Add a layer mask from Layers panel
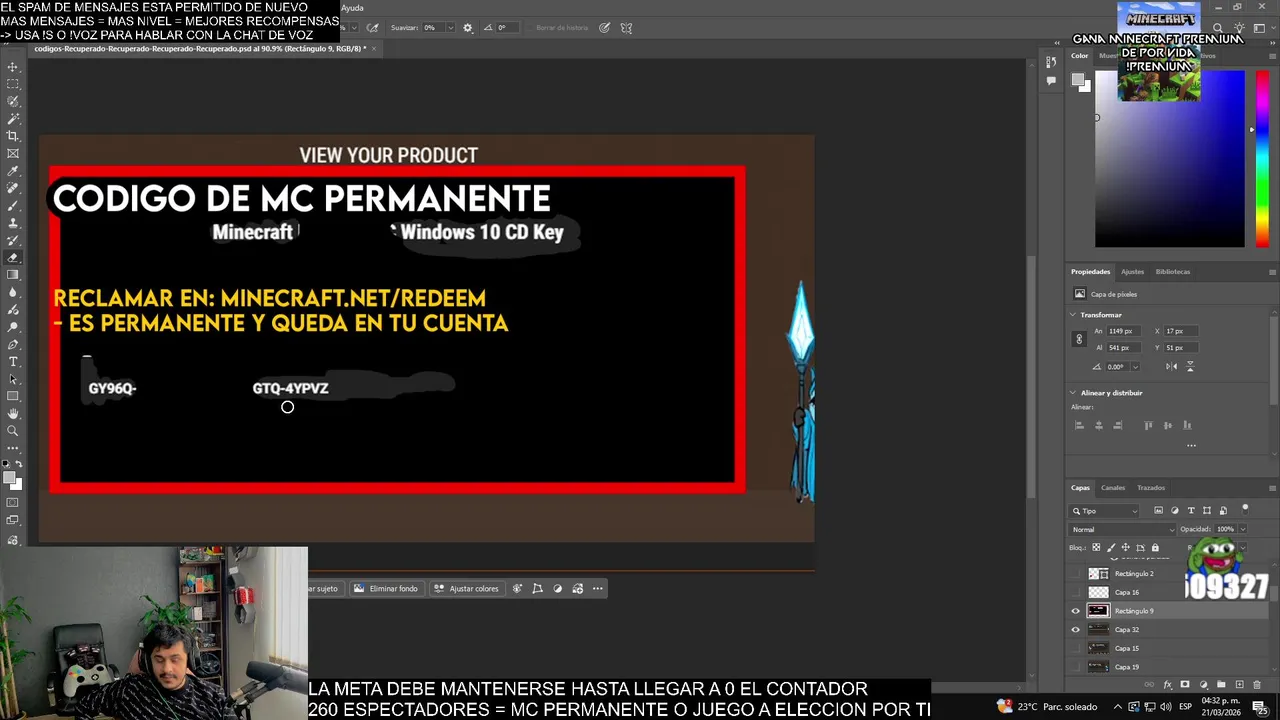The image size is (1280, 720). click(1185, 685)
